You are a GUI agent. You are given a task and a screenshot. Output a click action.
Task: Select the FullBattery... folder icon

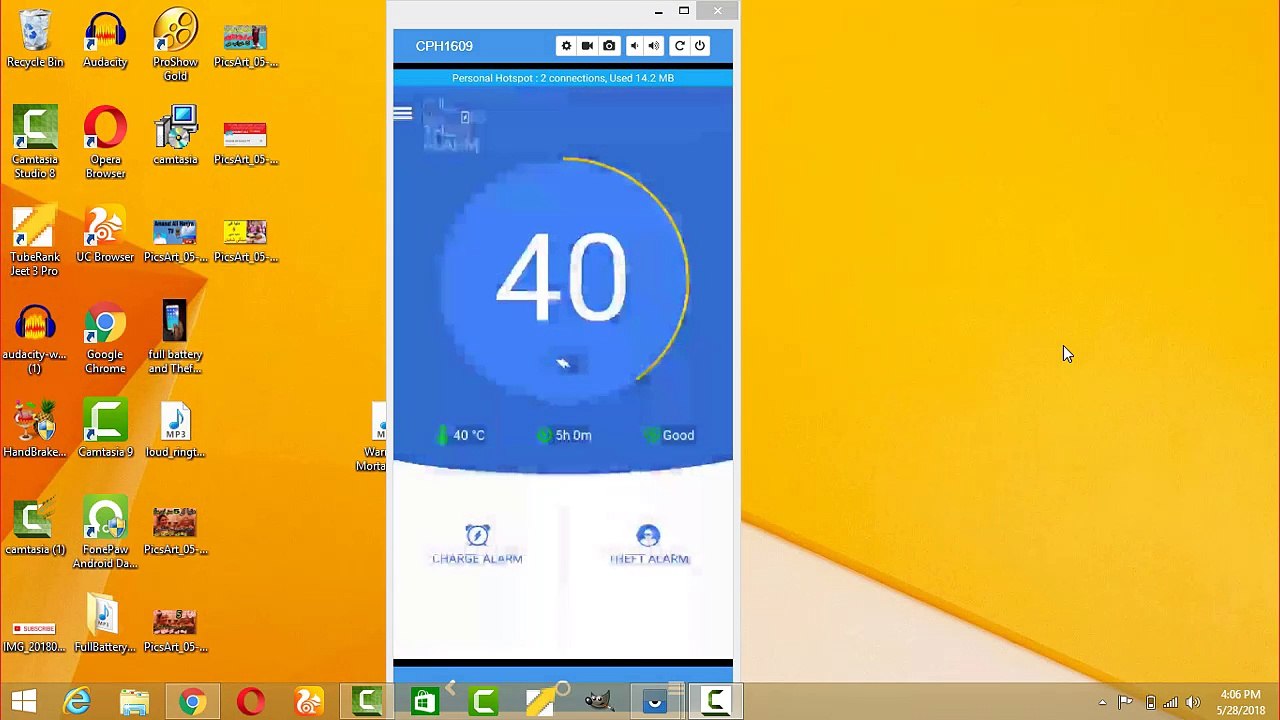(x=105, y=625)
